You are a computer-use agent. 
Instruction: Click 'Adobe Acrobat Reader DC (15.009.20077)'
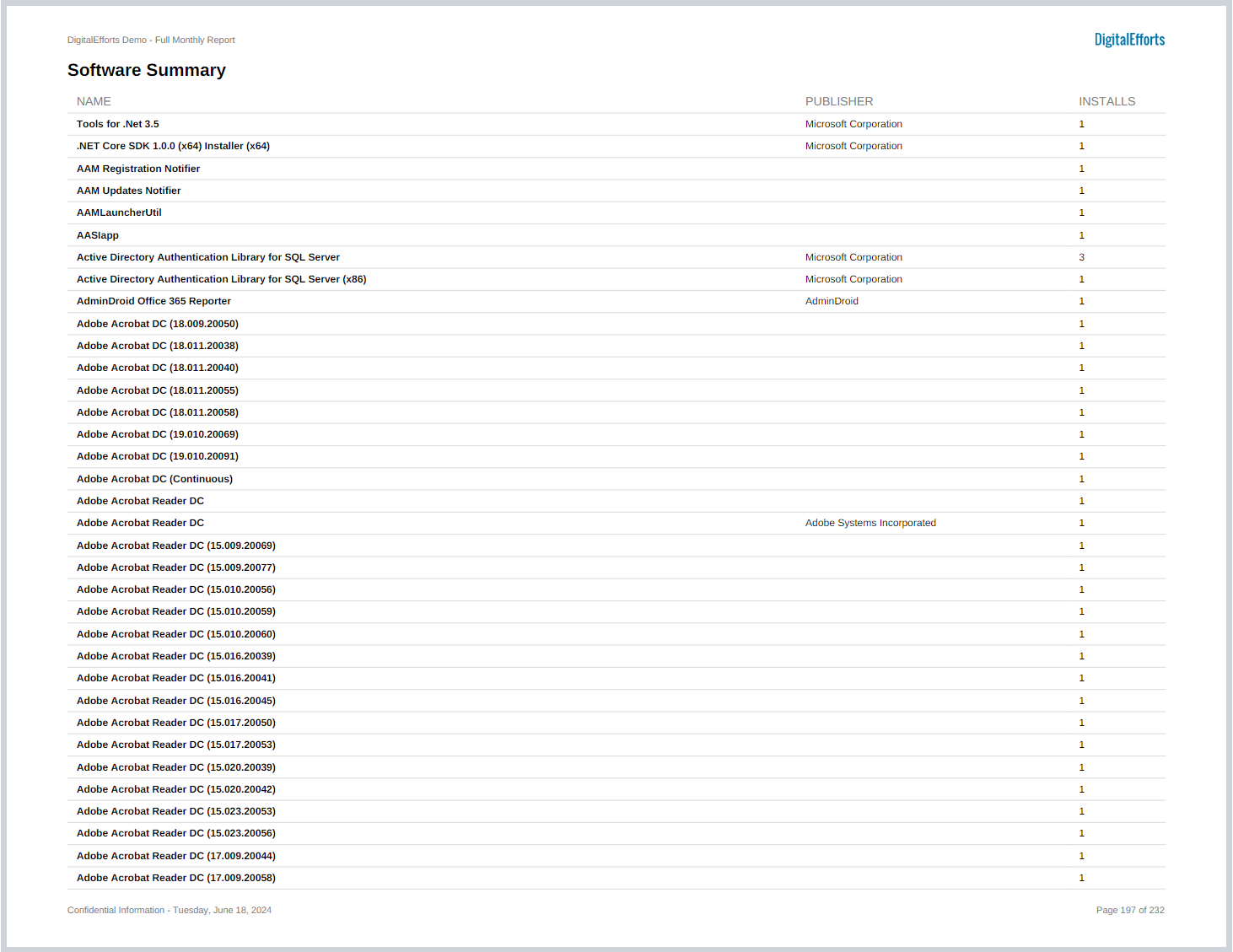(x=176, y=567)
